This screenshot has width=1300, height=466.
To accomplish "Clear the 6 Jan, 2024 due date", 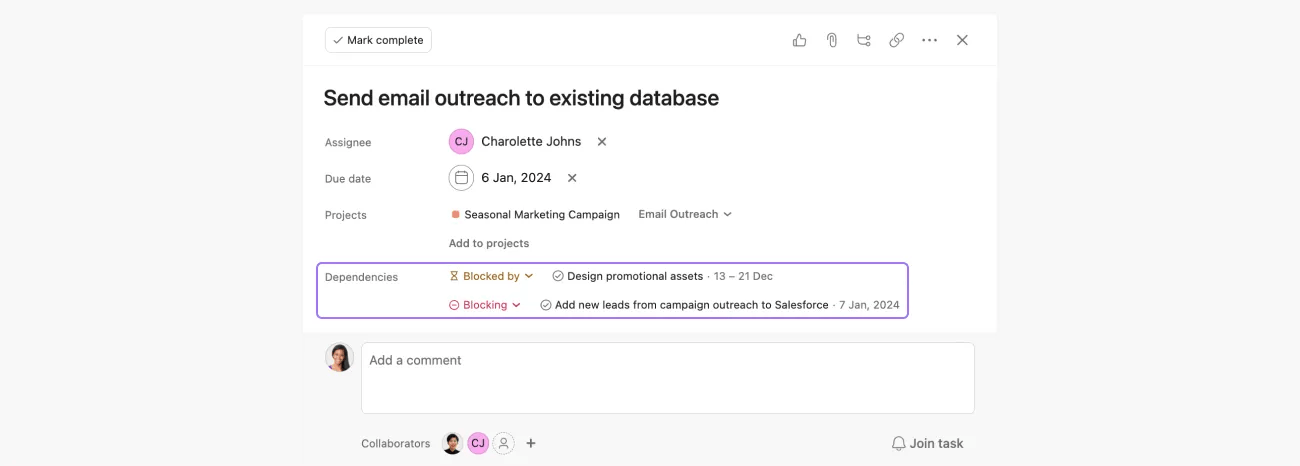I will point(572,178).
